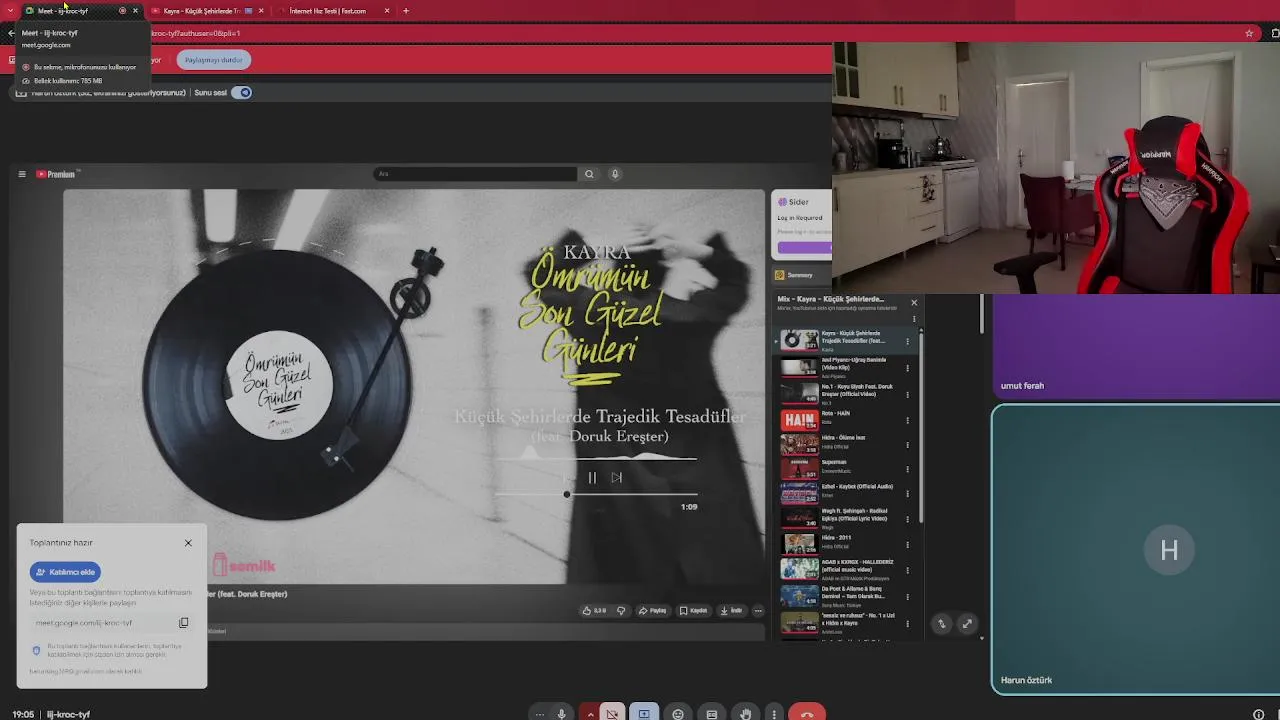Expand the shared screen to fullscreen
The width and height of the screenshot is (1280, 720).
(967, 624)
